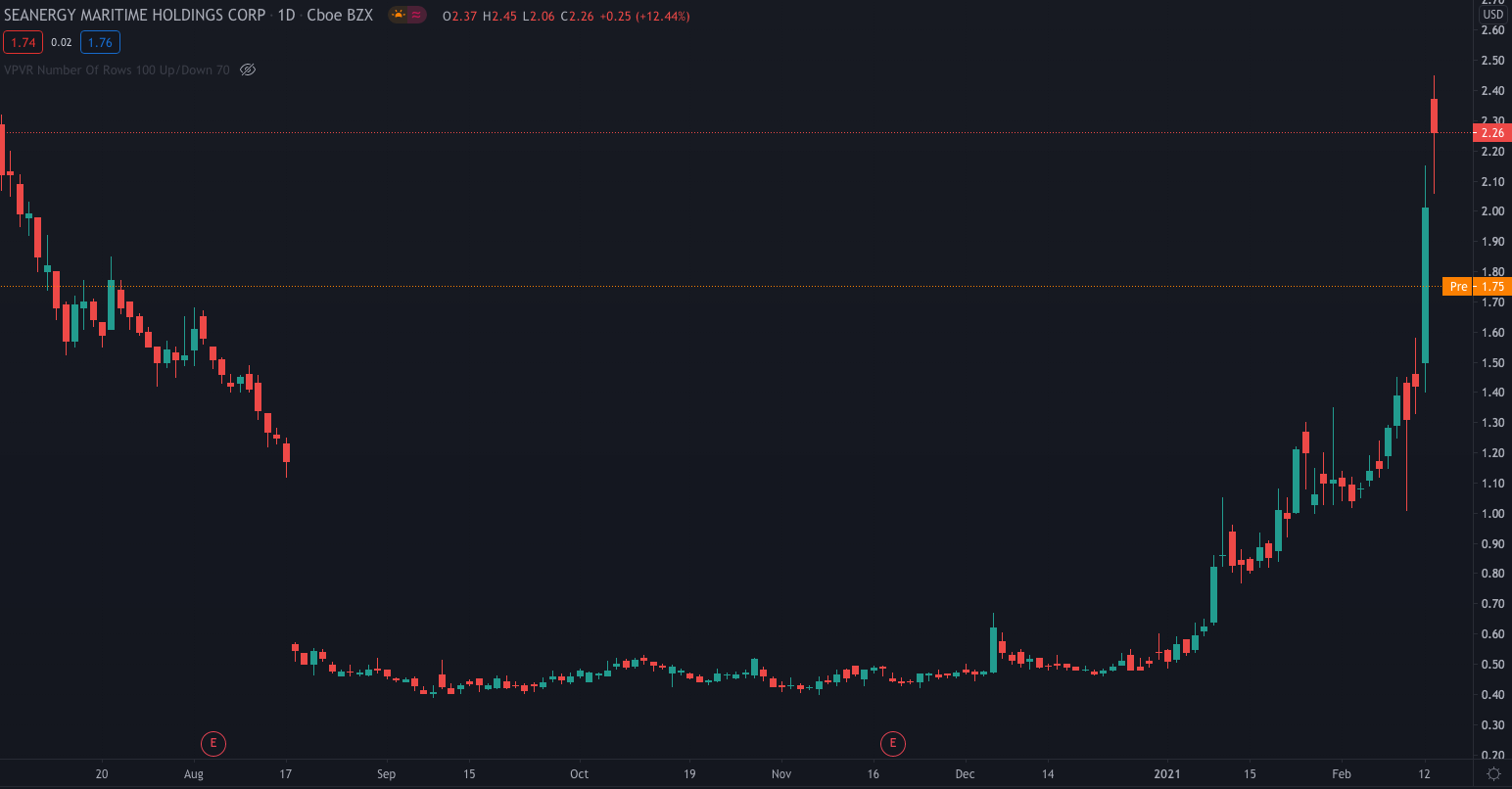Click the 1.00 price axis label
This screenshot has width=1512, height=789.
tap(1492, 514)
